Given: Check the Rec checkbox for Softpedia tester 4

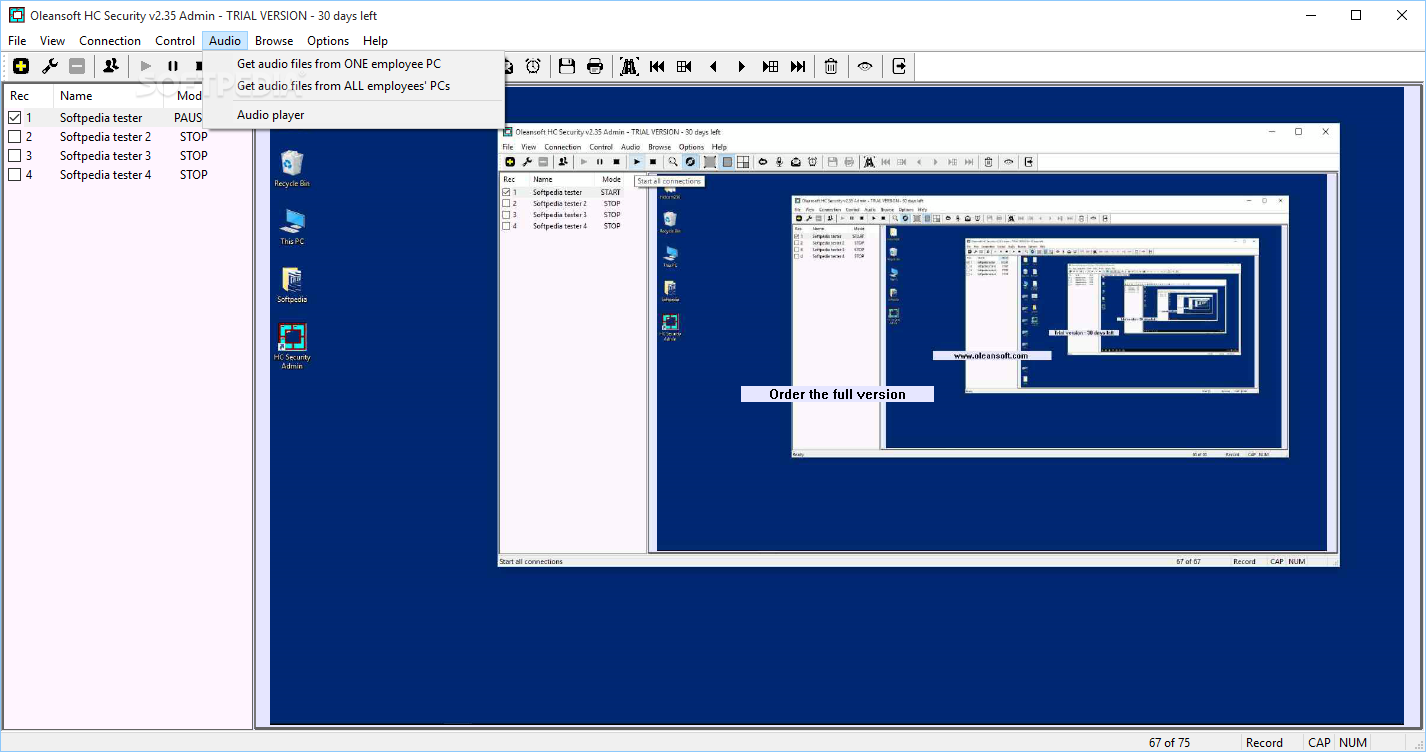Looking at the screenshot, I should (14, 174).
